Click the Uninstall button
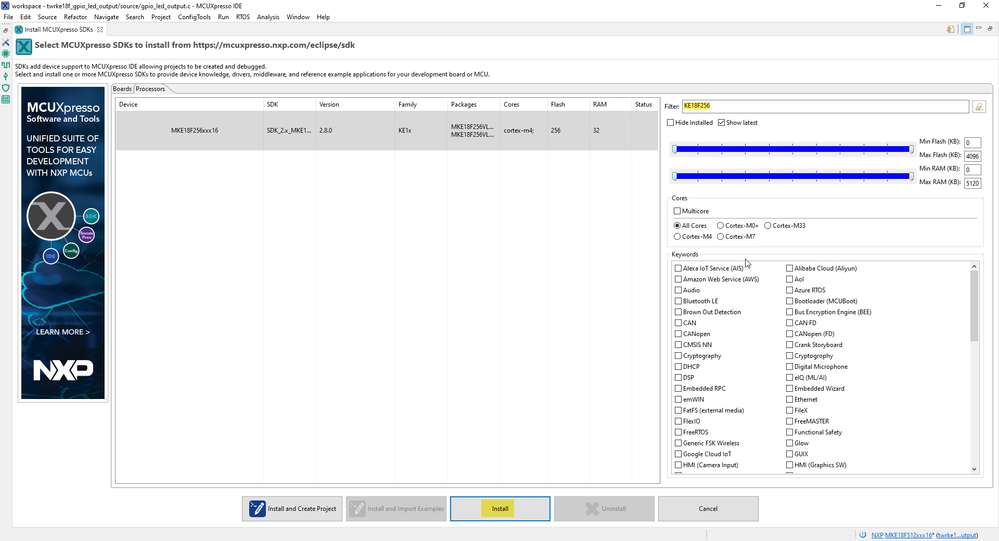 [604, 509]
